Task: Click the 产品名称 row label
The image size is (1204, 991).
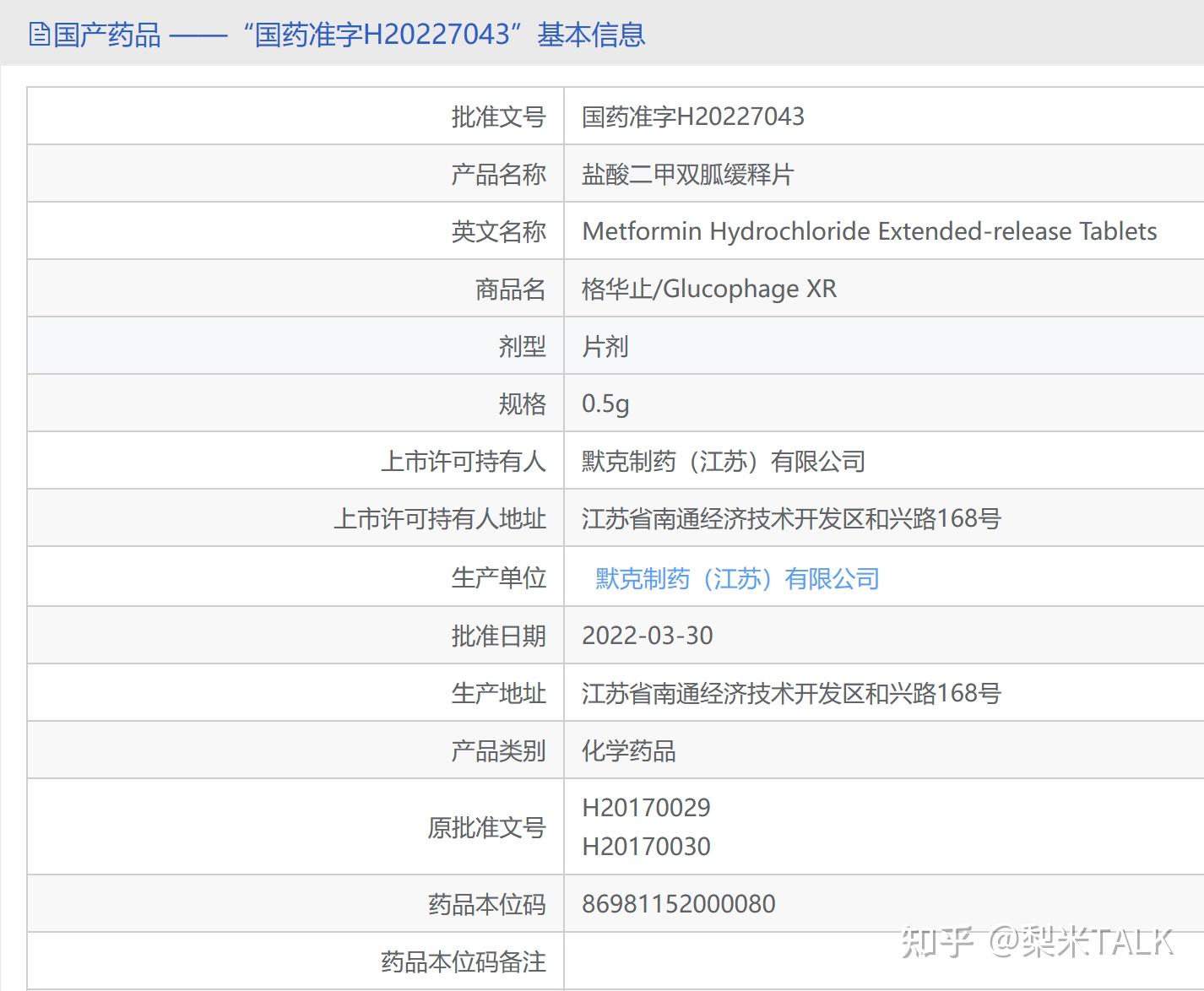Action: click(x=498, y=174)
